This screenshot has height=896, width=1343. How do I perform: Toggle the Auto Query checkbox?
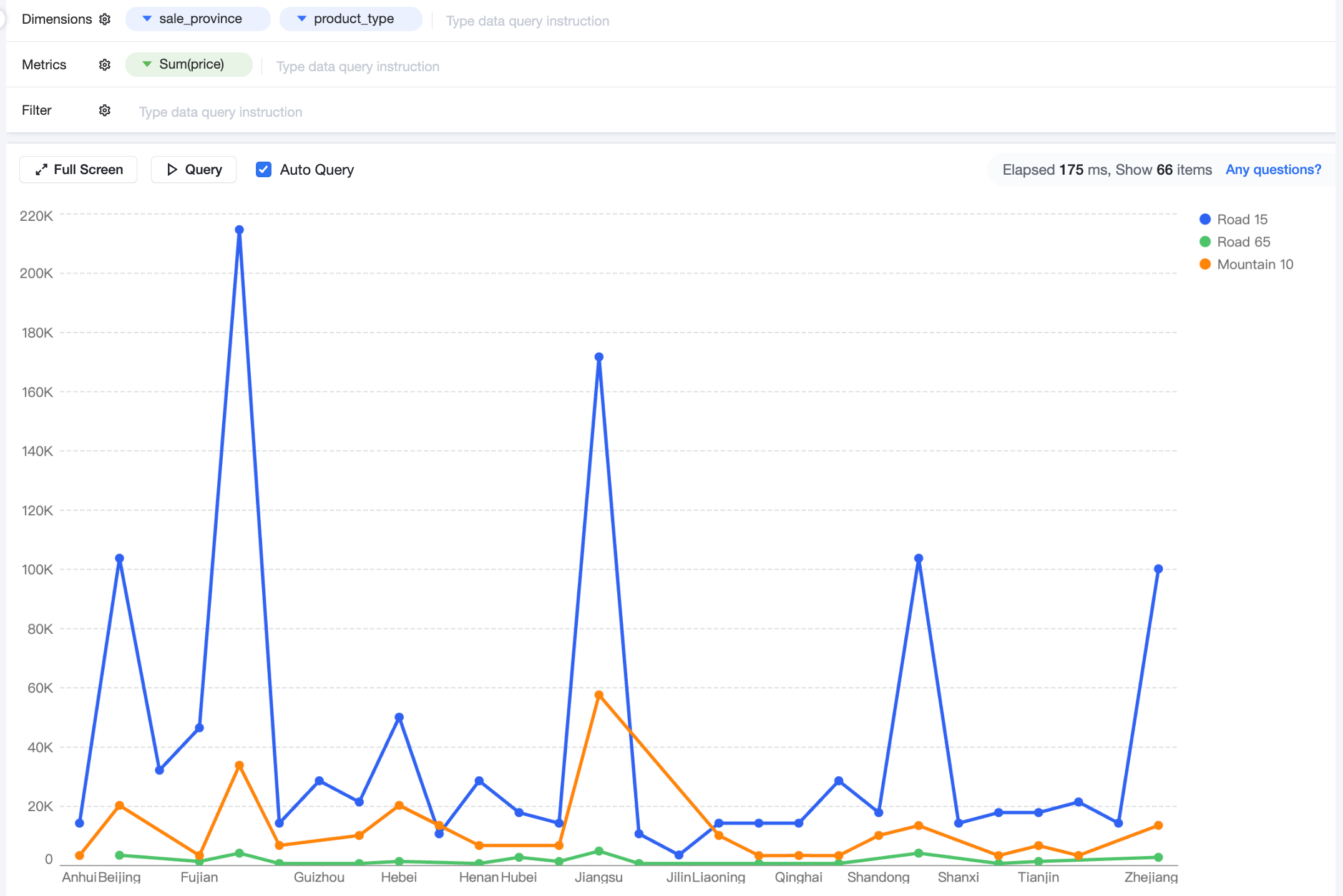(x=263, y=170)
